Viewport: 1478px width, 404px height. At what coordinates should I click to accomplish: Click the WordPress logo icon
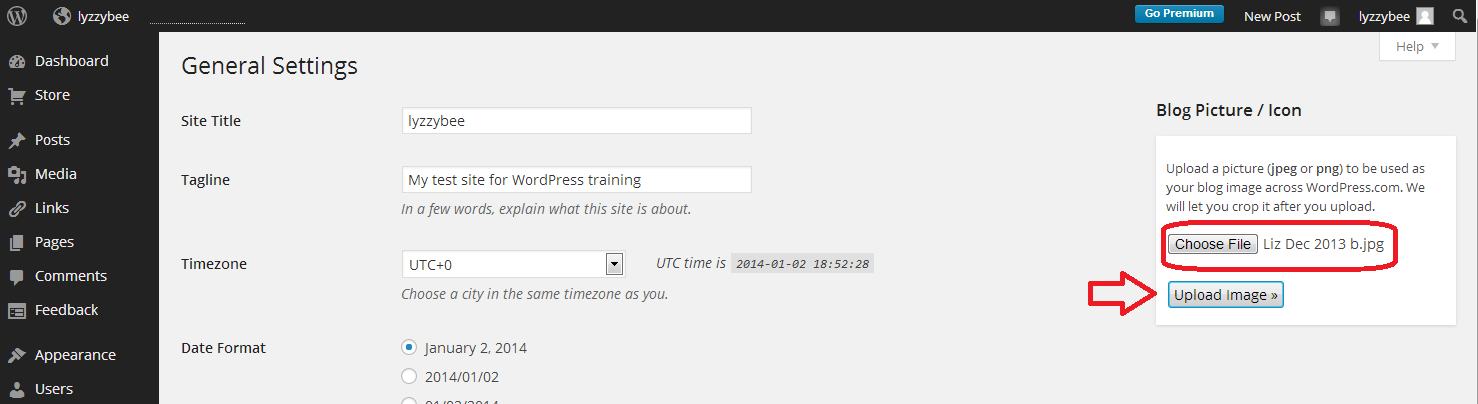[17, 16]
